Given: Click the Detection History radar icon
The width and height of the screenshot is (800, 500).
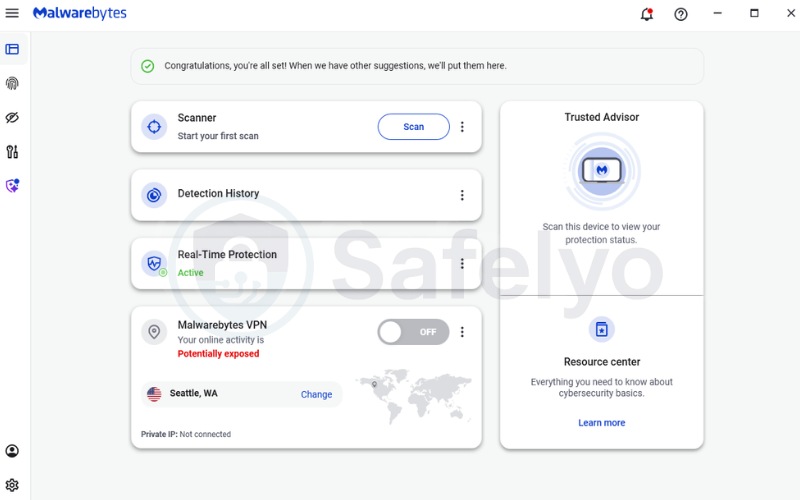Looking at the screenshot, I should pyautogui.click(x=154, y=195).
